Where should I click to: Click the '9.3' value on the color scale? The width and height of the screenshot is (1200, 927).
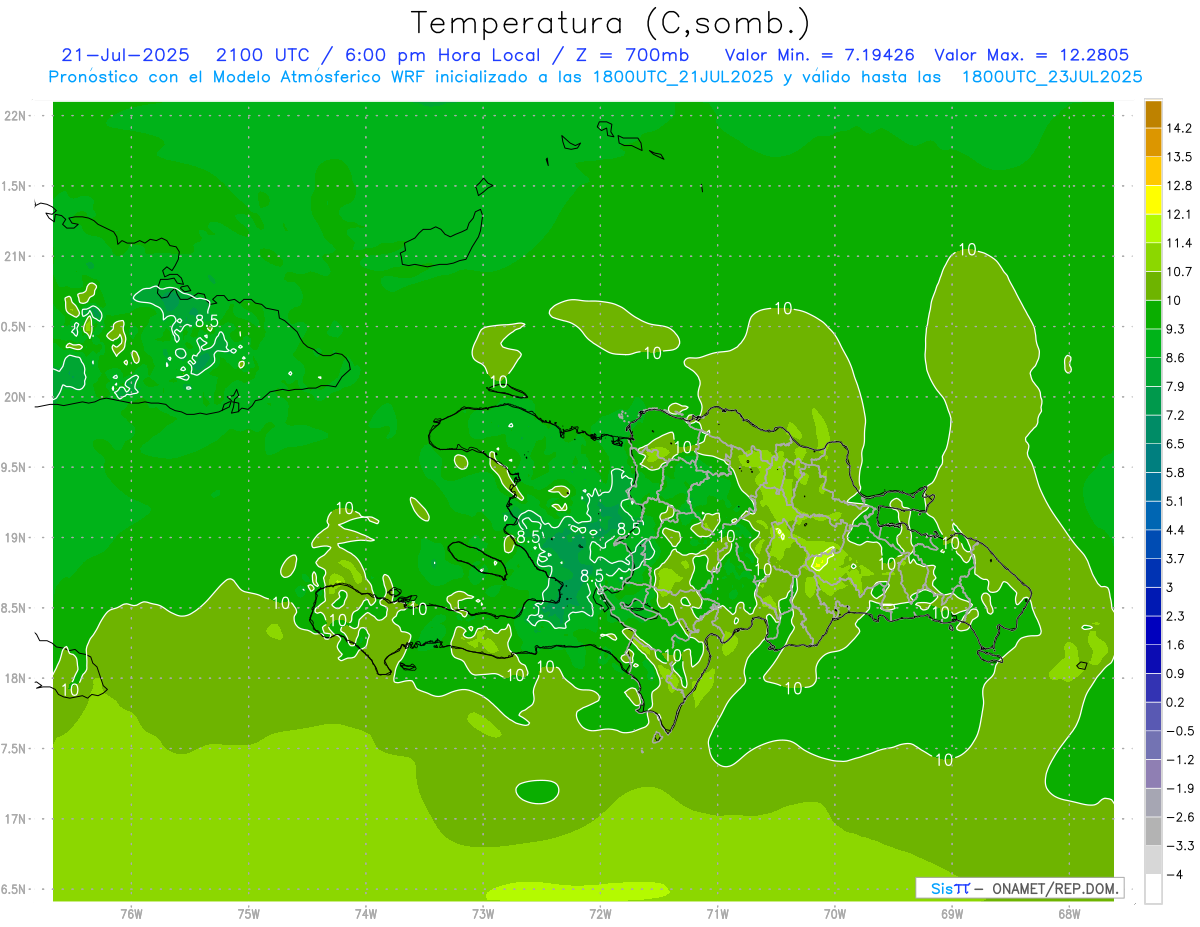click(1176, 329)
